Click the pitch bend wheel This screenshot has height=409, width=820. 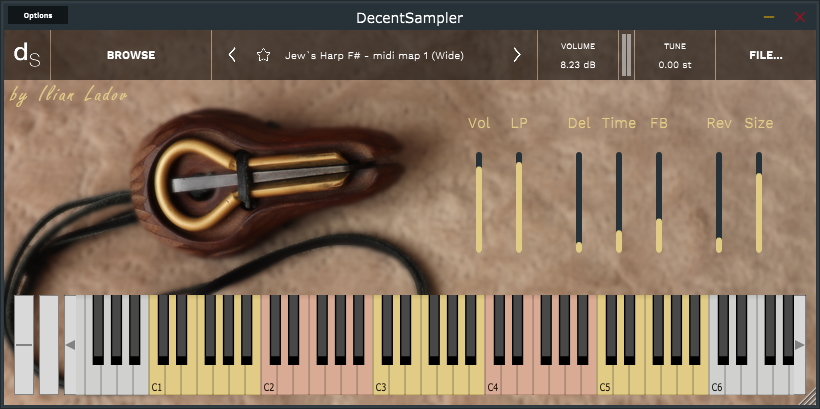[x=24, y=345]
